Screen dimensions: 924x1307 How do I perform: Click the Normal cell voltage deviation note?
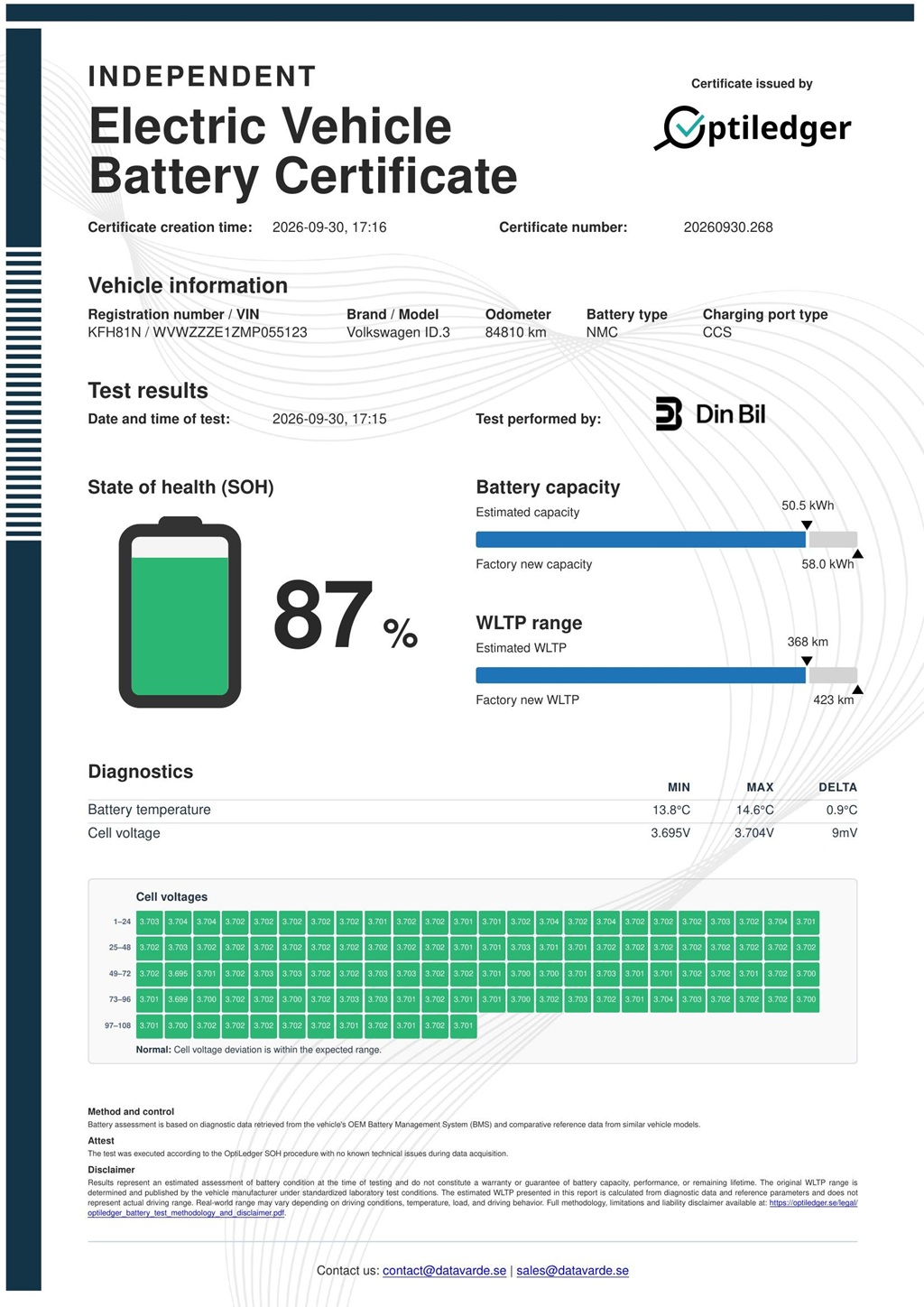pos(258,1050)
